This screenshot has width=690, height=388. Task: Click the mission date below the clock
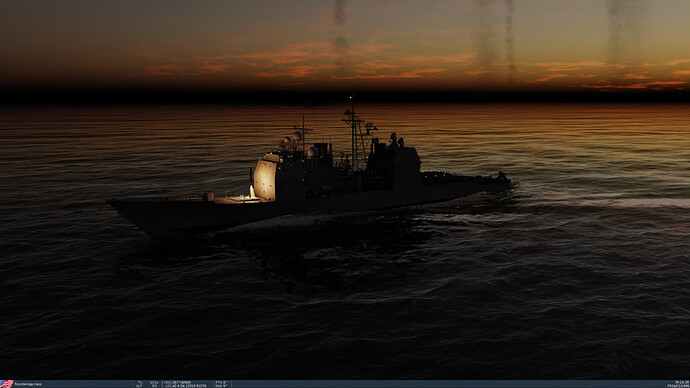[678, 386]
